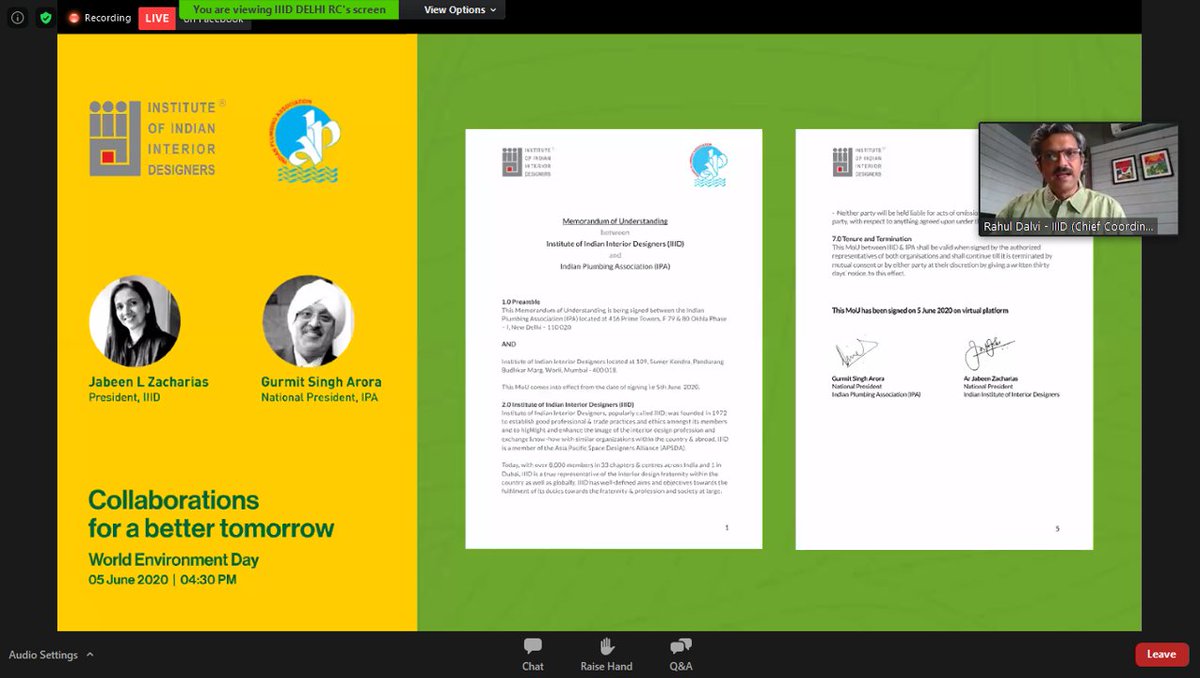Click 'Memorandum of Understanding' title on document
The height and width of the screenshot is (678, 1200).
[614, 221]
